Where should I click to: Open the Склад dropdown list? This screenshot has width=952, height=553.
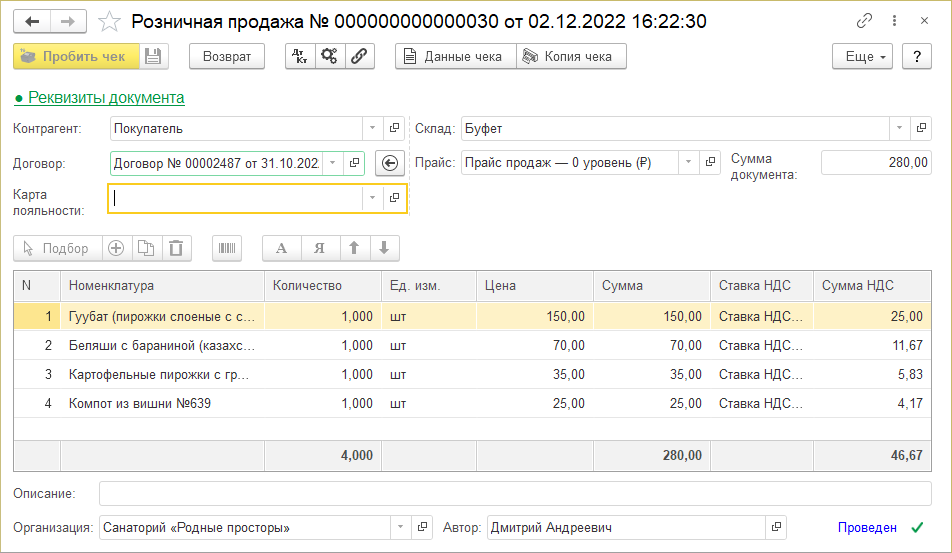click(x=899, y=128)
